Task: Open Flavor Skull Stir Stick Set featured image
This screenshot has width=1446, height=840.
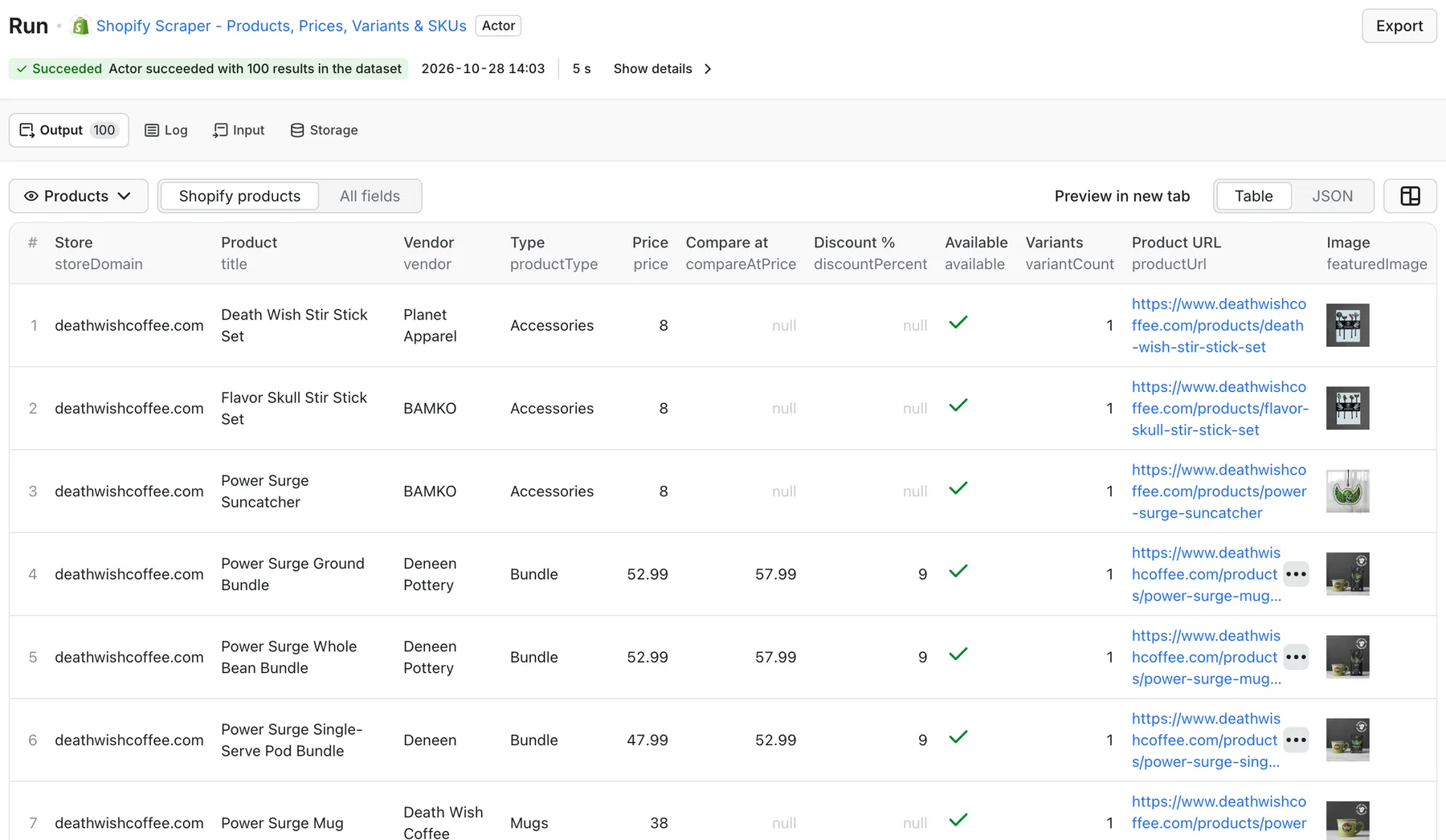Action: tap(1347, 408)
